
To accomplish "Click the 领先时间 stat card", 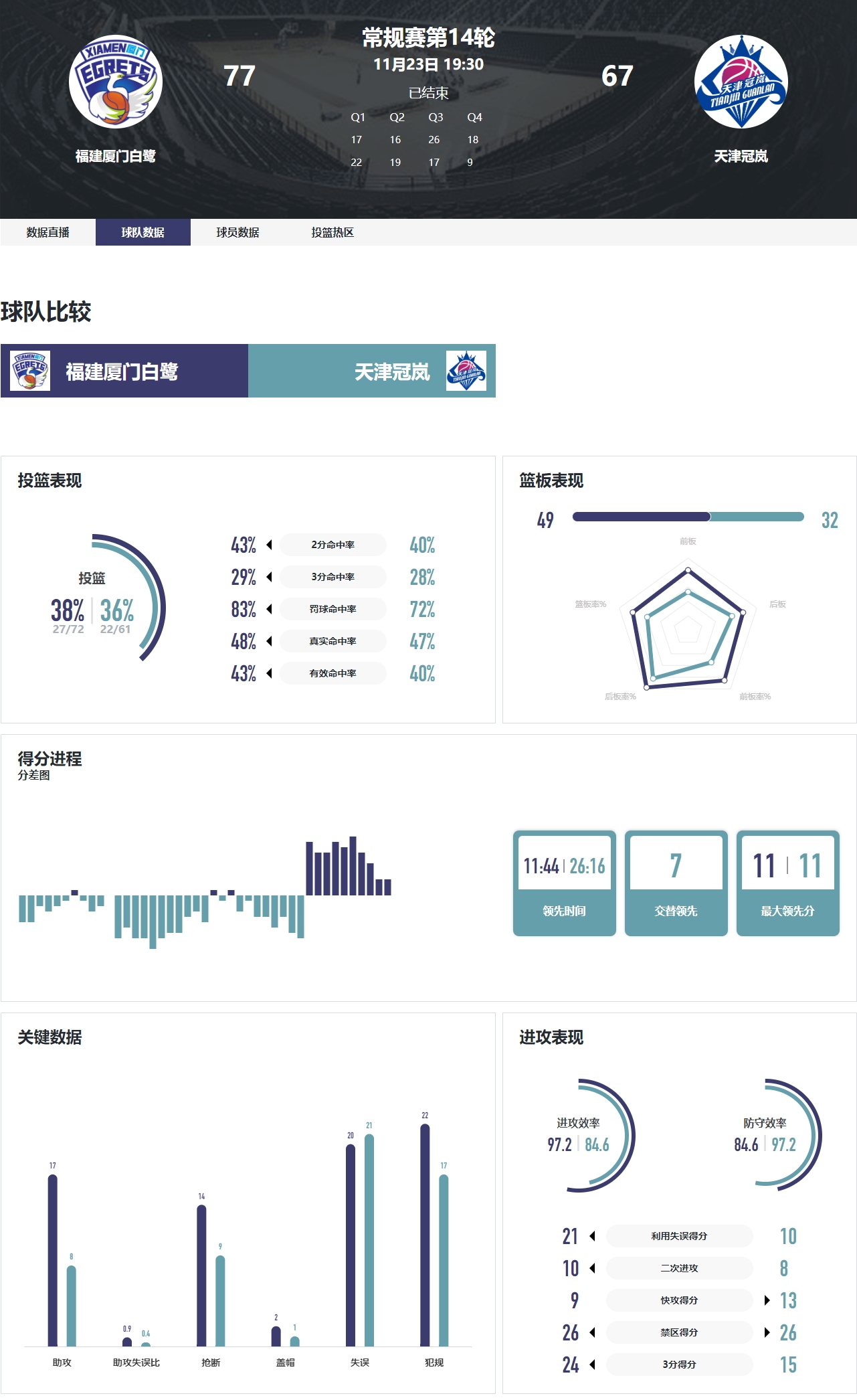I will pyautogui.click(x=564, y=883).
